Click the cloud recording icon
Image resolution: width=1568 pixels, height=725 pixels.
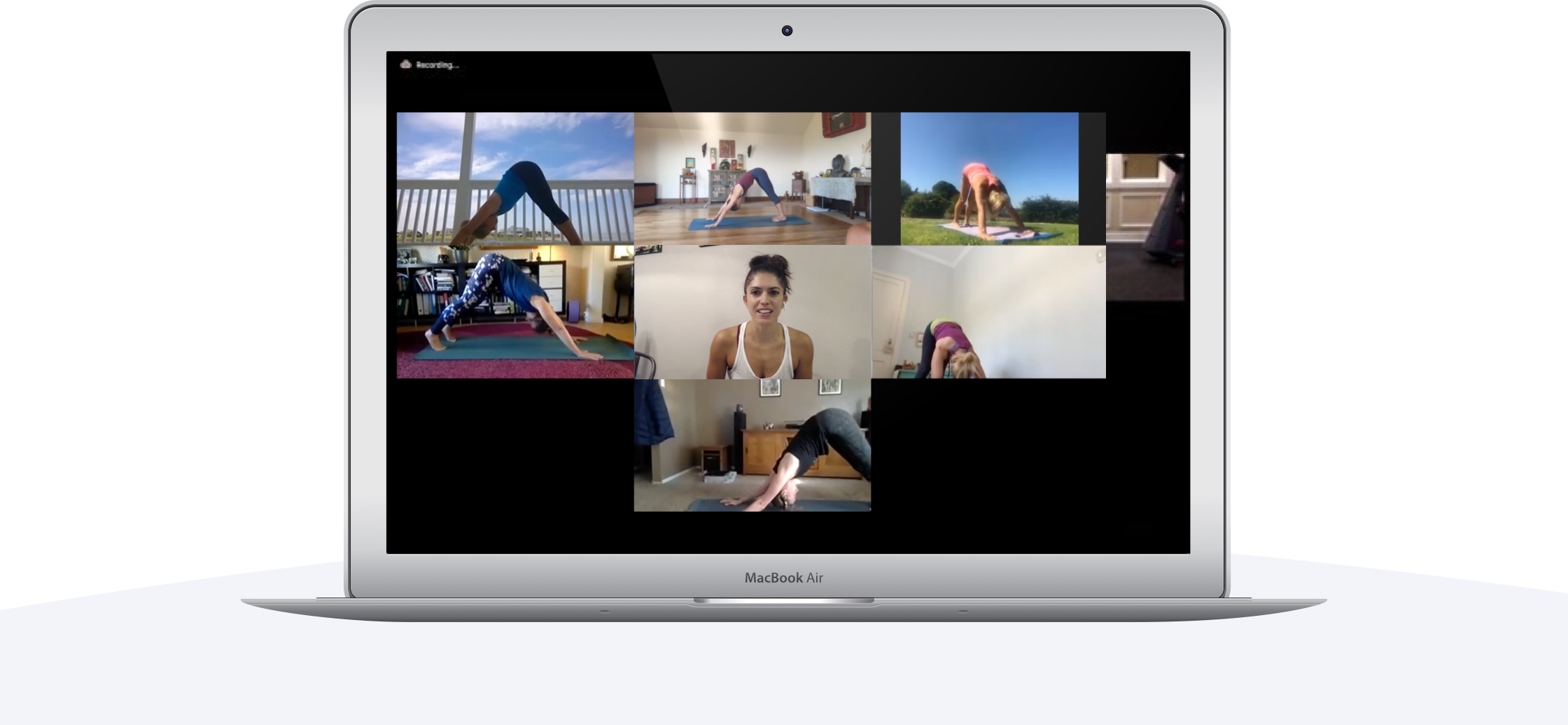pos(405,64)
